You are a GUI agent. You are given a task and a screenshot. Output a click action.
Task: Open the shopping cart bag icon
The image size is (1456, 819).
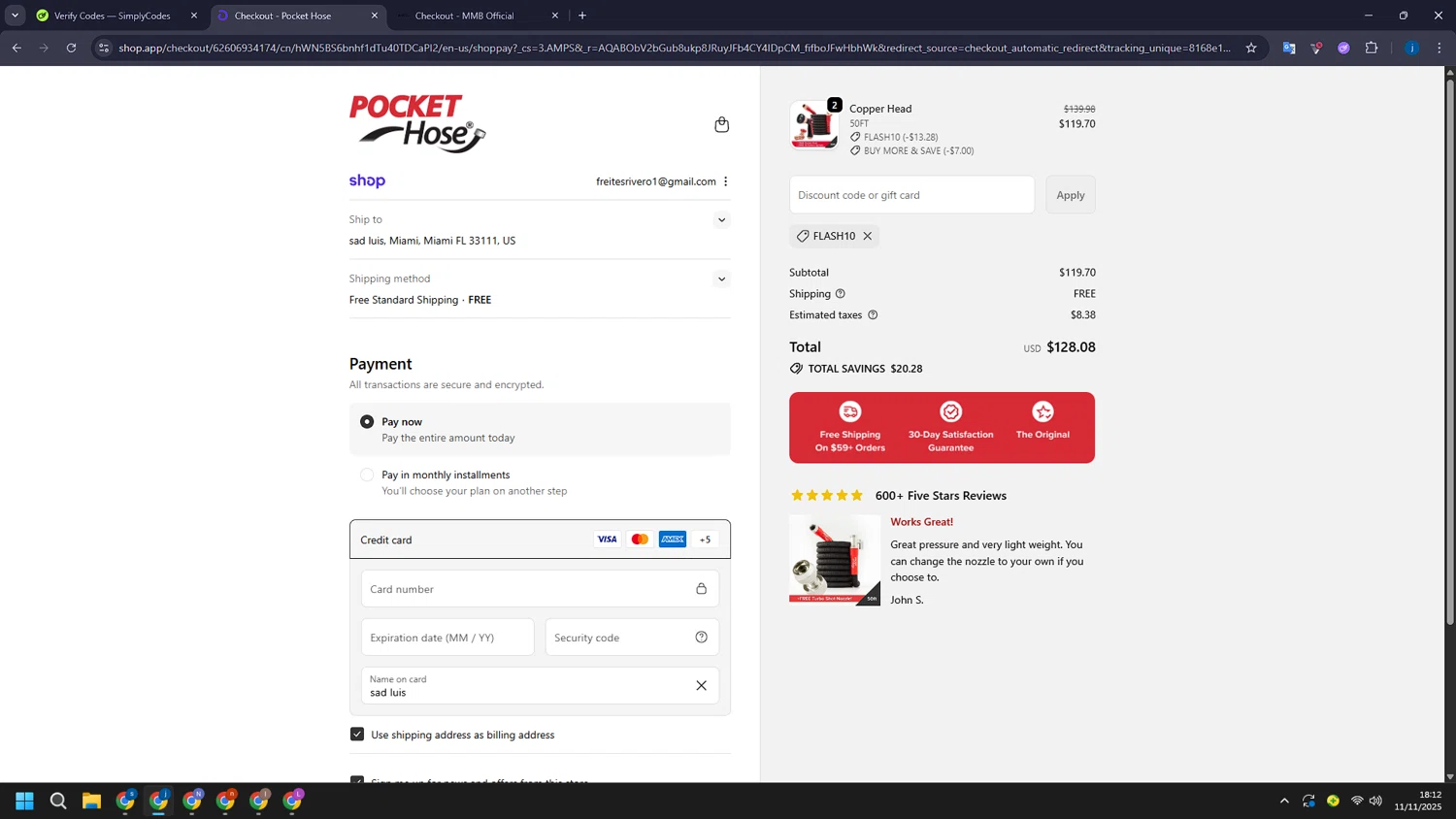(x=721, y=124)
